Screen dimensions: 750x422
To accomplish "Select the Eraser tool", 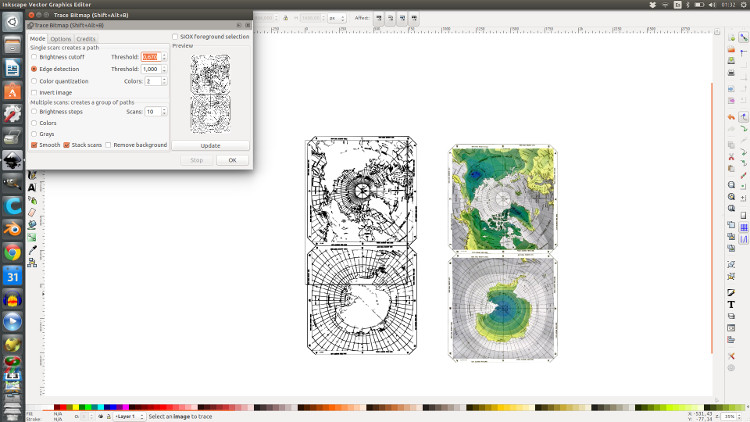I will click(x=32, y=212).
